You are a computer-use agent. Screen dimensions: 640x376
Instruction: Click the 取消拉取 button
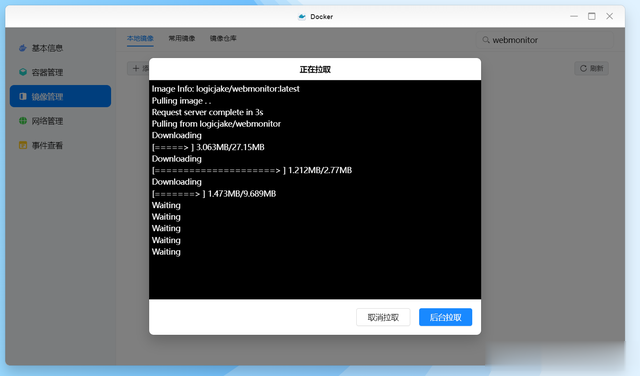coord(383,317)
